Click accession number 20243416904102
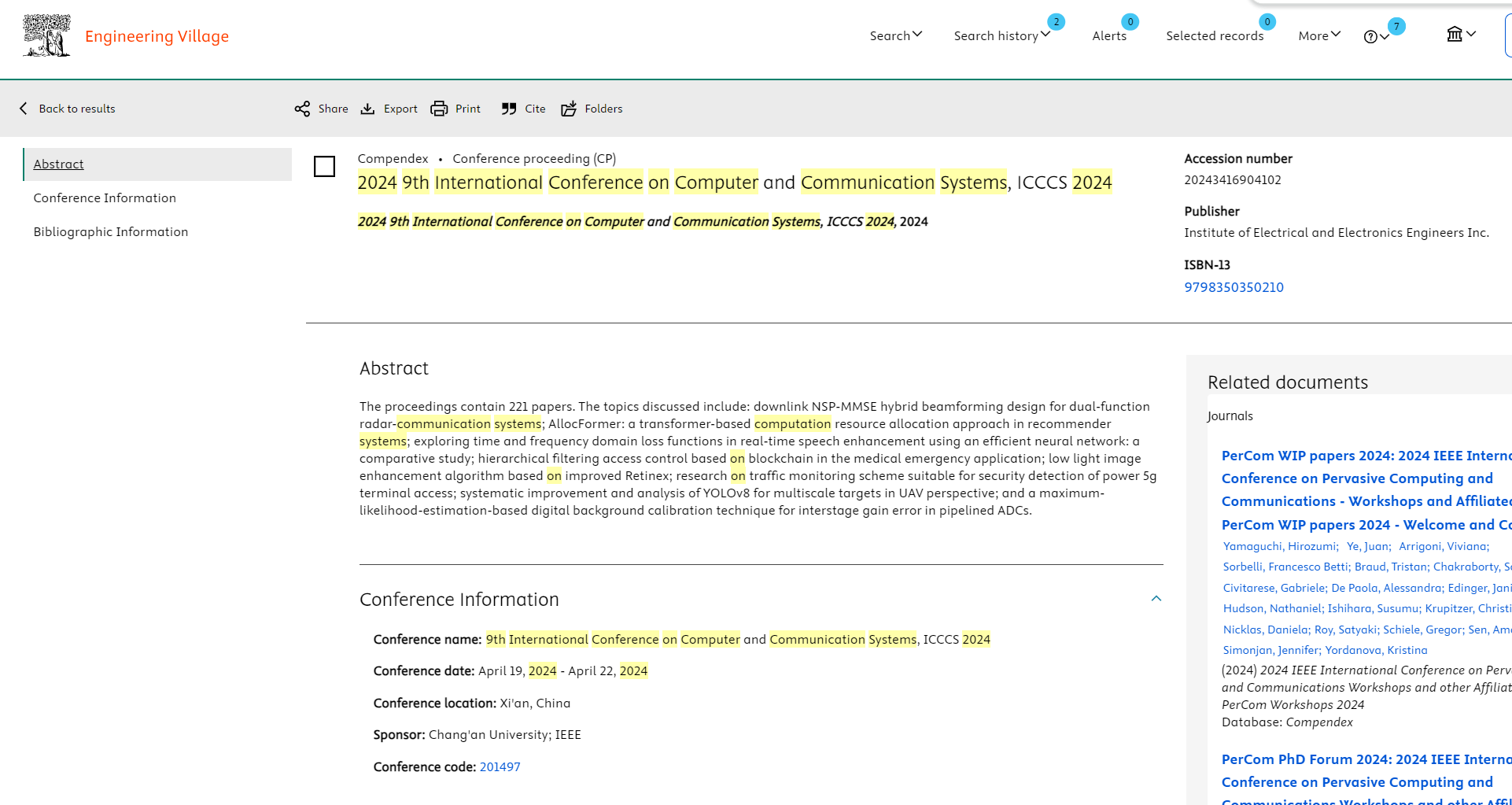The height and width of the screenshot is (805, 1512). (1233, 180)
